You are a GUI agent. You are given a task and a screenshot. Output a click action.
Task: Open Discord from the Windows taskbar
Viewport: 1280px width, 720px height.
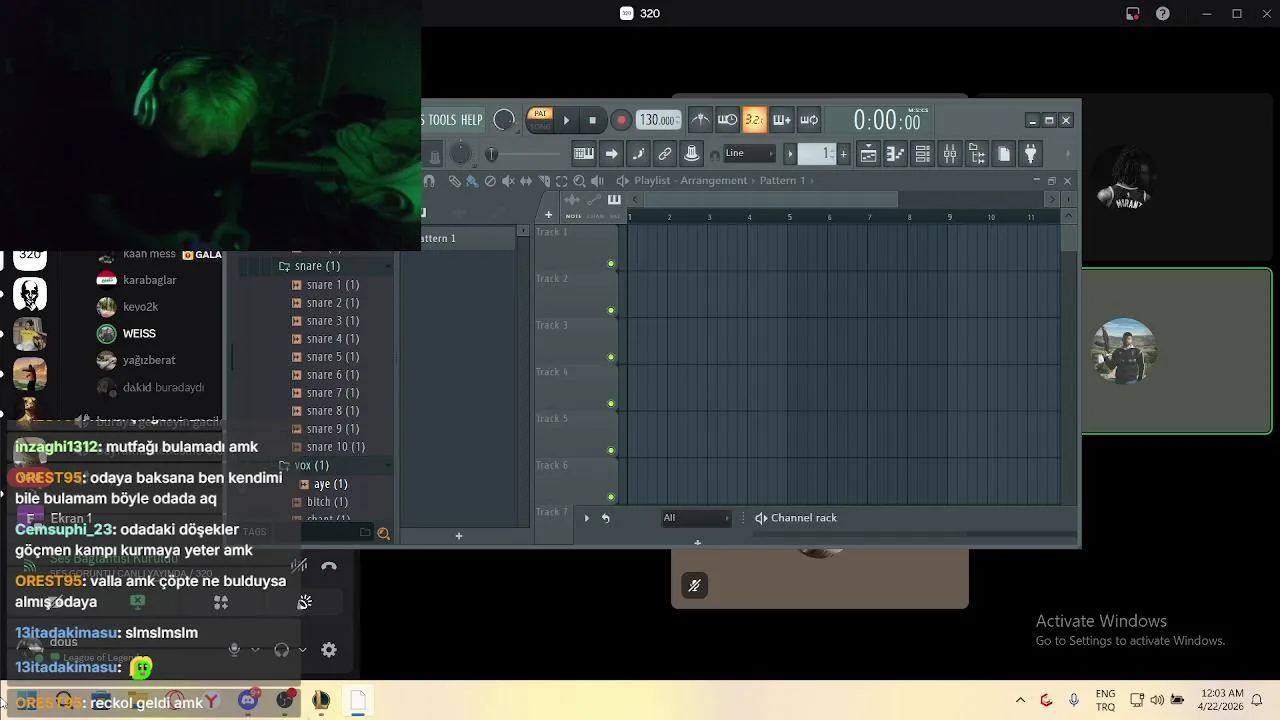pyautogui.click(x=247, y=701)
